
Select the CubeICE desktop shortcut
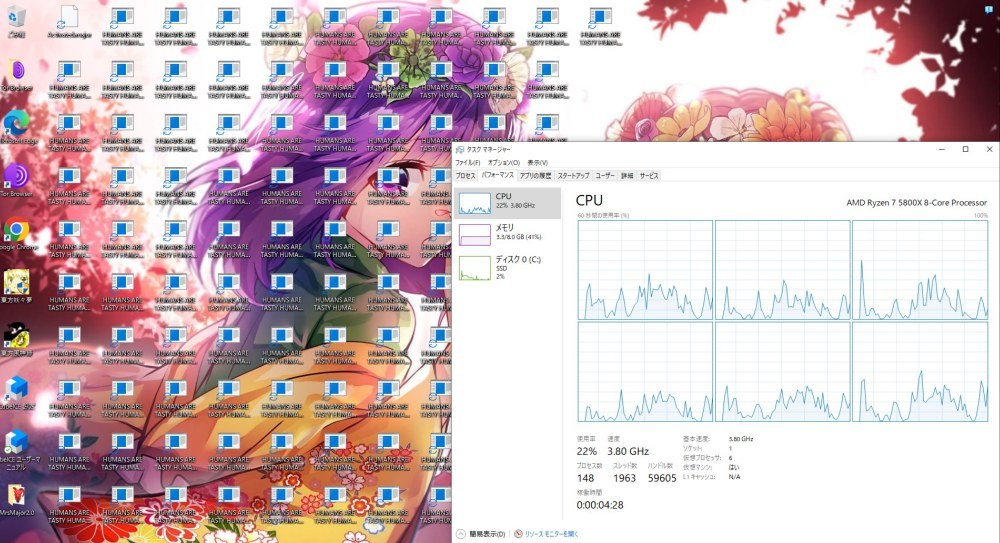click(x=17, y=392)
